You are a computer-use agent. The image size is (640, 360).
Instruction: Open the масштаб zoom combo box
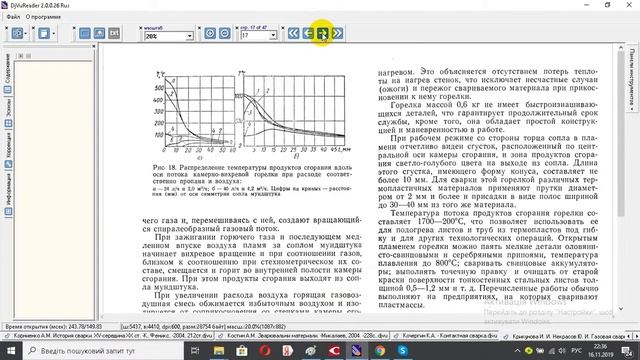point(169,36)
